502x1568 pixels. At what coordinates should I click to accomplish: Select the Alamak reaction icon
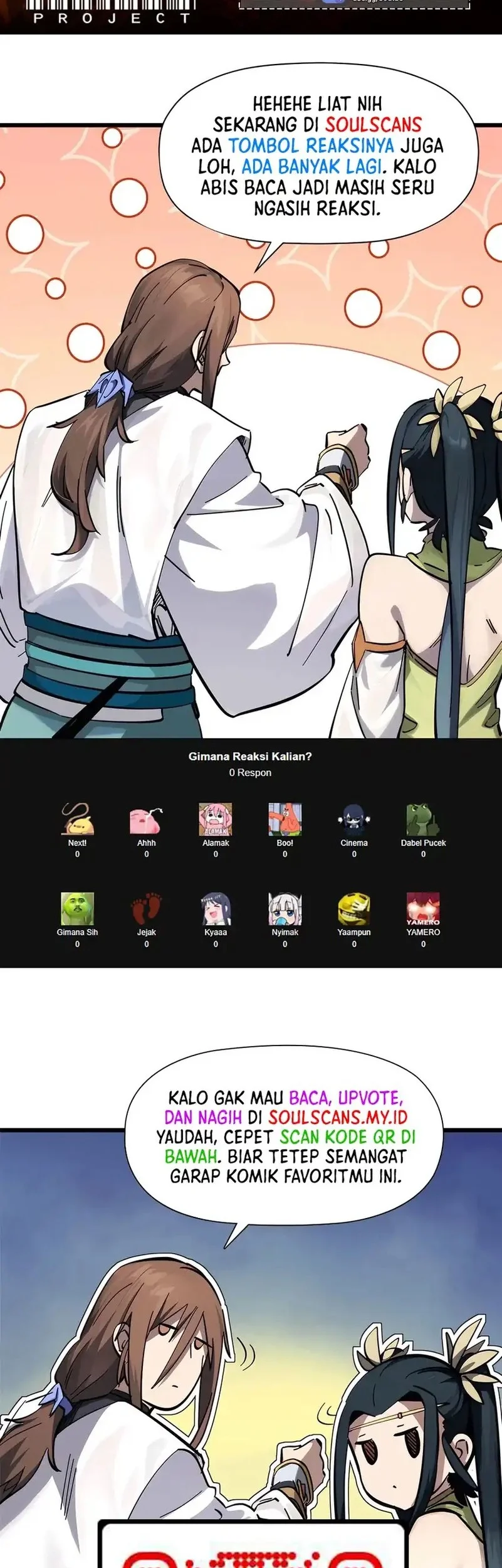pyautogui.click(x=216, y=819)
